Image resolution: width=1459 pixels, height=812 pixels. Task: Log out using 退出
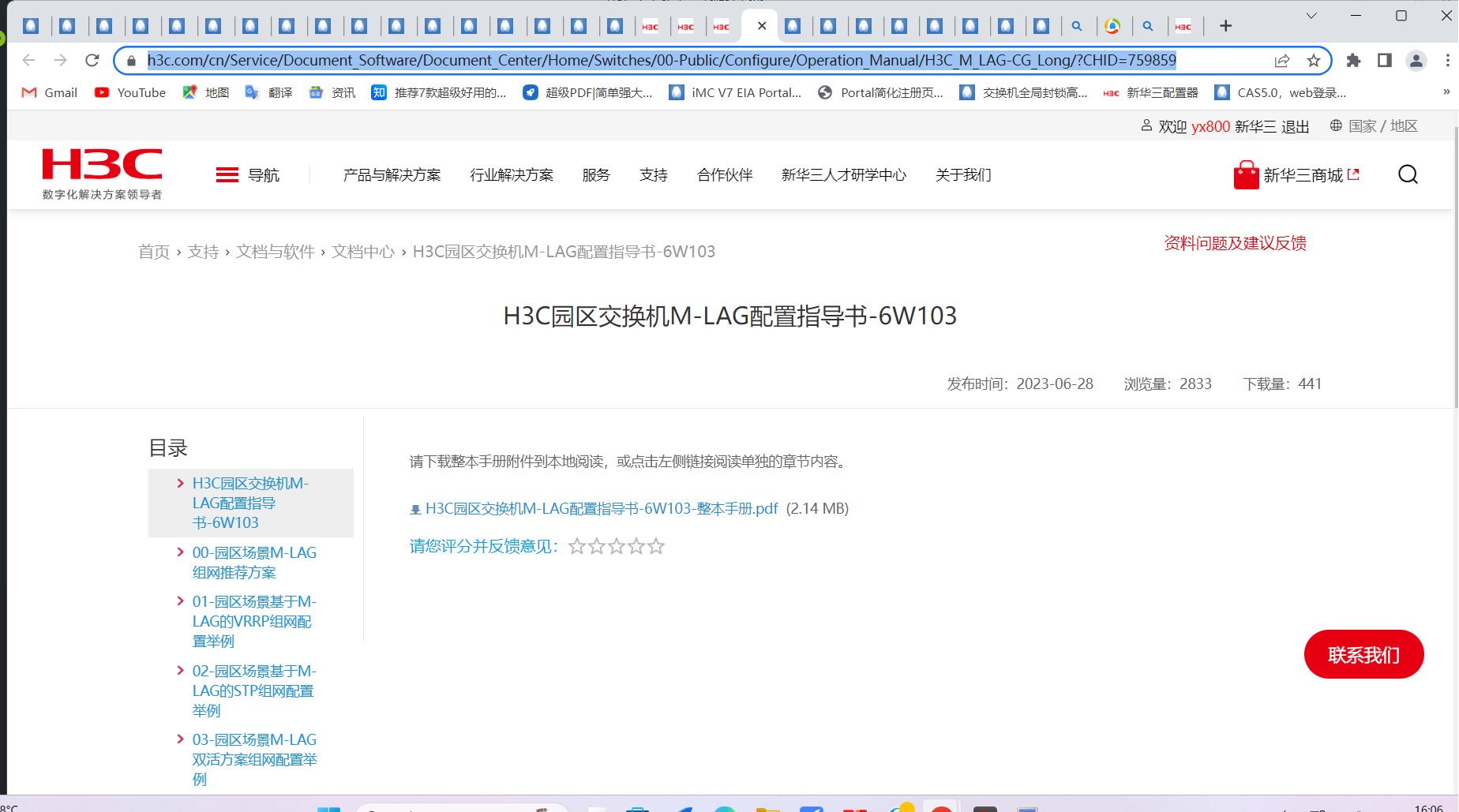[x=1295, y=126]
